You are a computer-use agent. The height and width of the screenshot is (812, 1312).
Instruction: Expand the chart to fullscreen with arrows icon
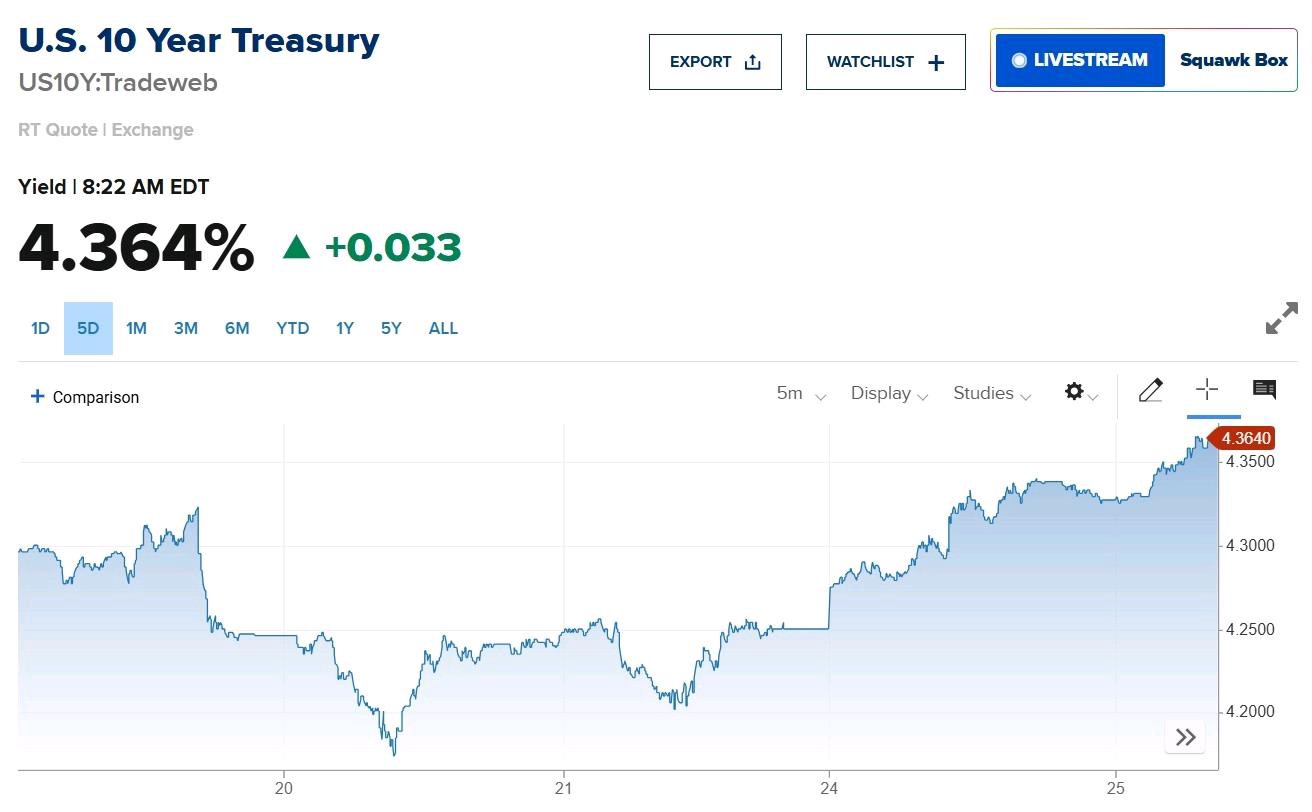click(1281, 318)
